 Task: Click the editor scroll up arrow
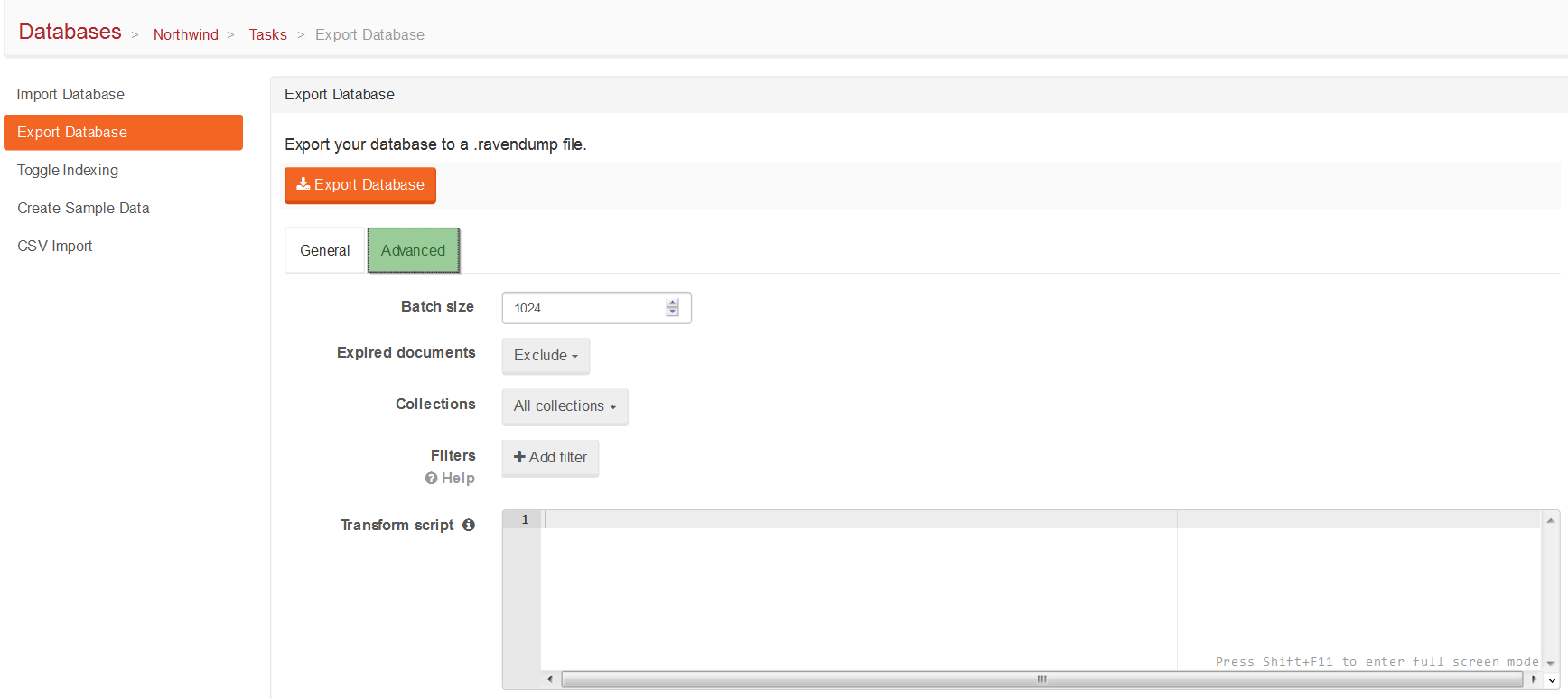tap(1551, 520)
